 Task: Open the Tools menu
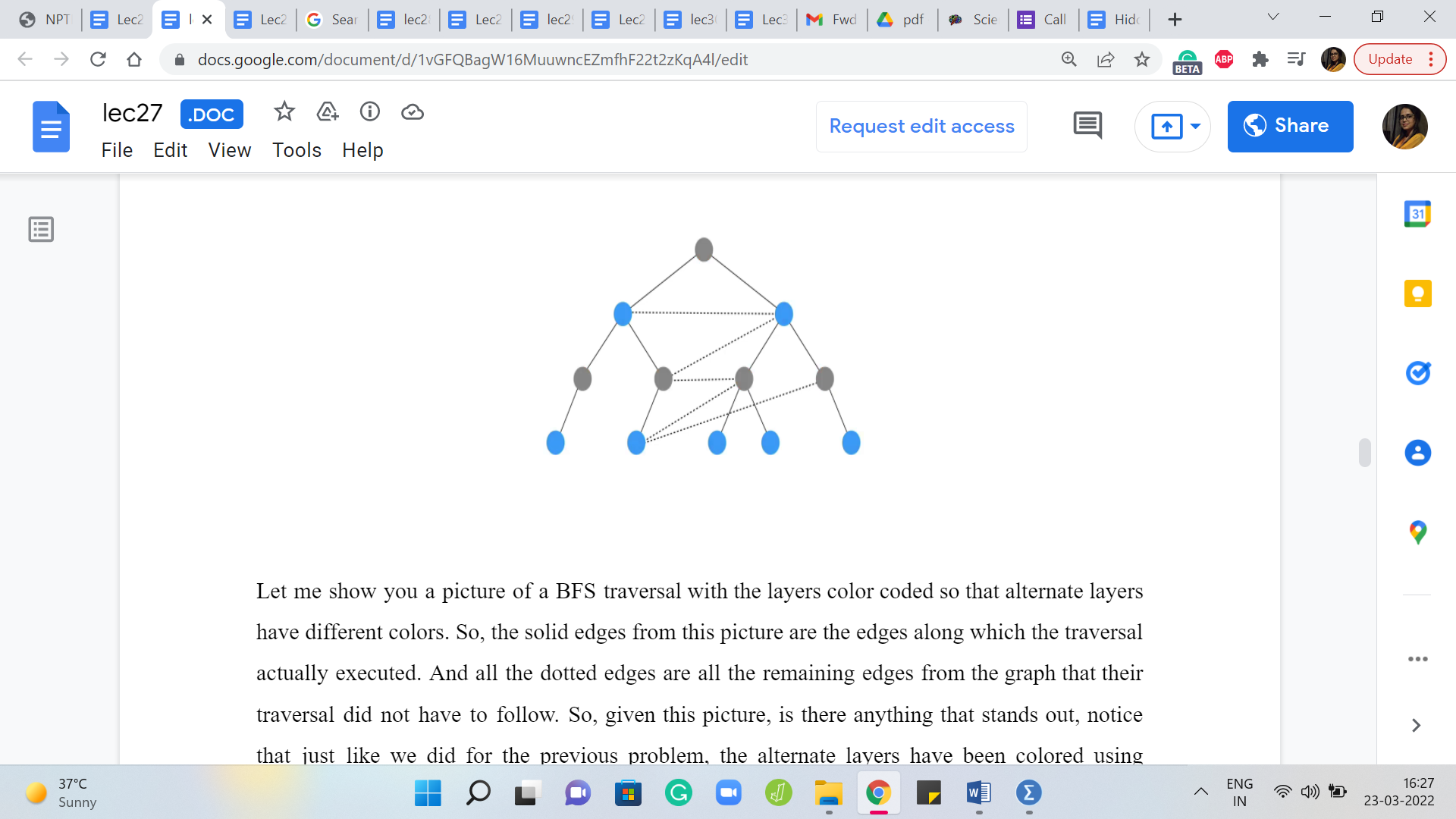pos(297,150)
